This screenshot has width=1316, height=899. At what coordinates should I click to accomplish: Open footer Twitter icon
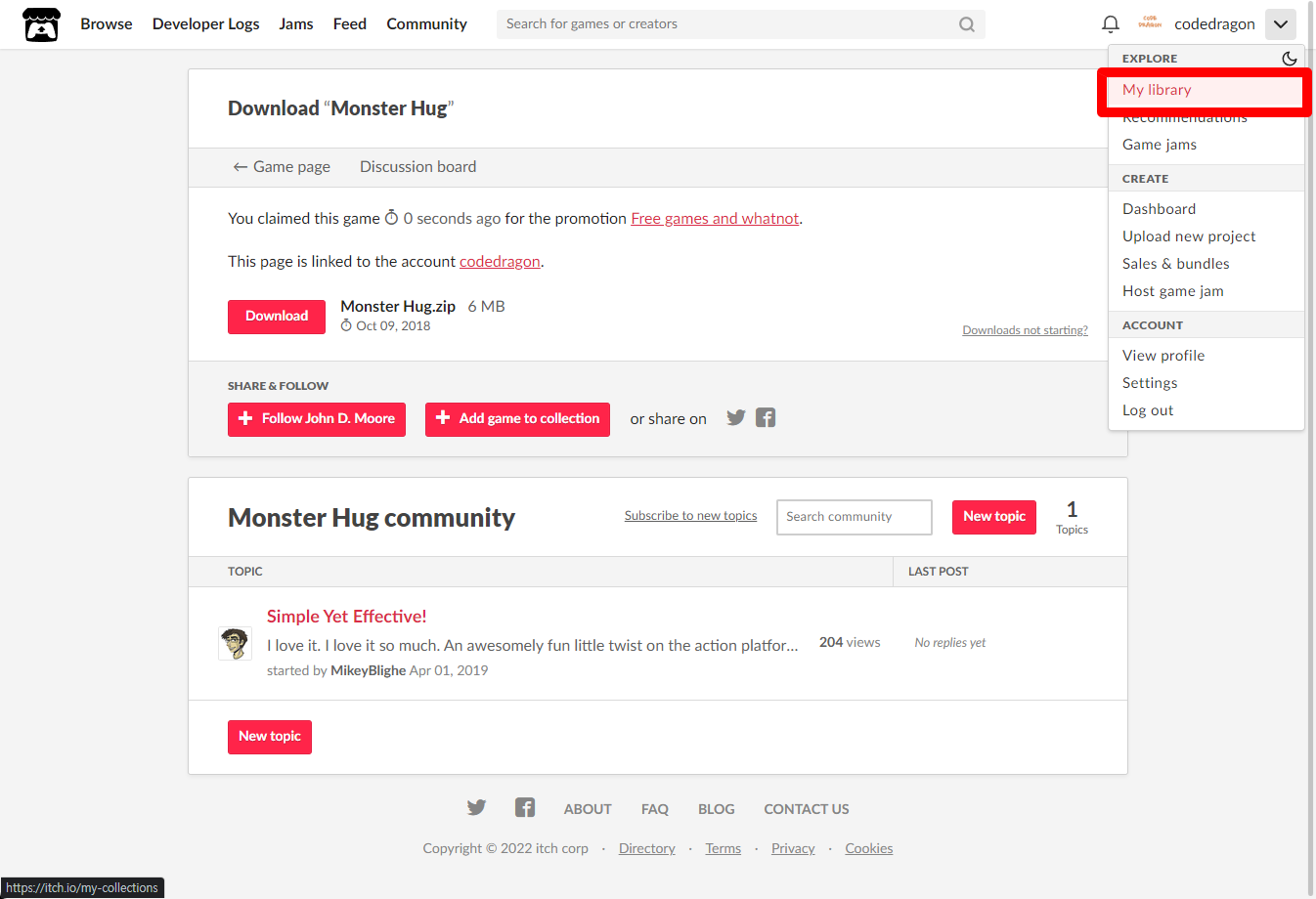click(476, 807)
